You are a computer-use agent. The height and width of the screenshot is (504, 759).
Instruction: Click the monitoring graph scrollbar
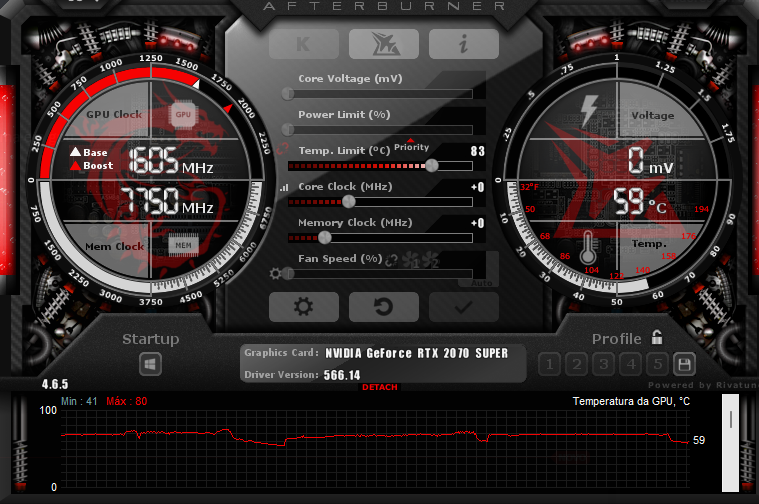[x=730, y=443]
